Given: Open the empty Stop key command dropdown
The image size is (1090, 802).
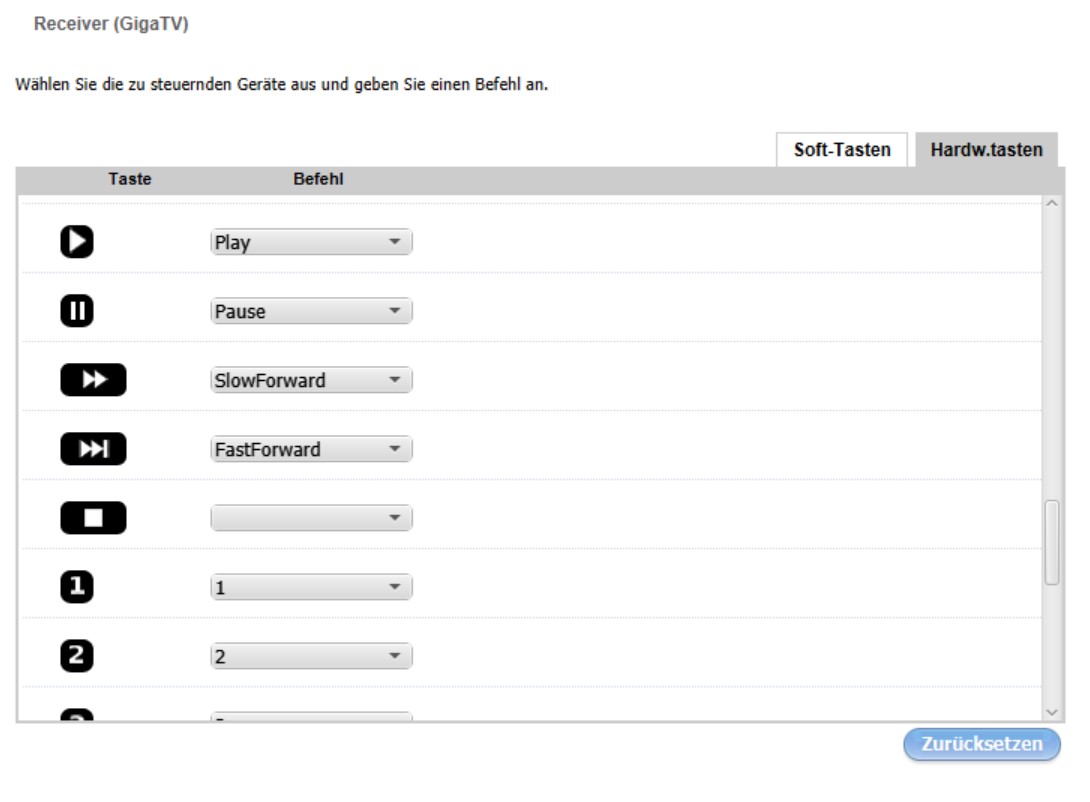Looking at the screenshot, I should pyautogui.click(x=311, y=518).
